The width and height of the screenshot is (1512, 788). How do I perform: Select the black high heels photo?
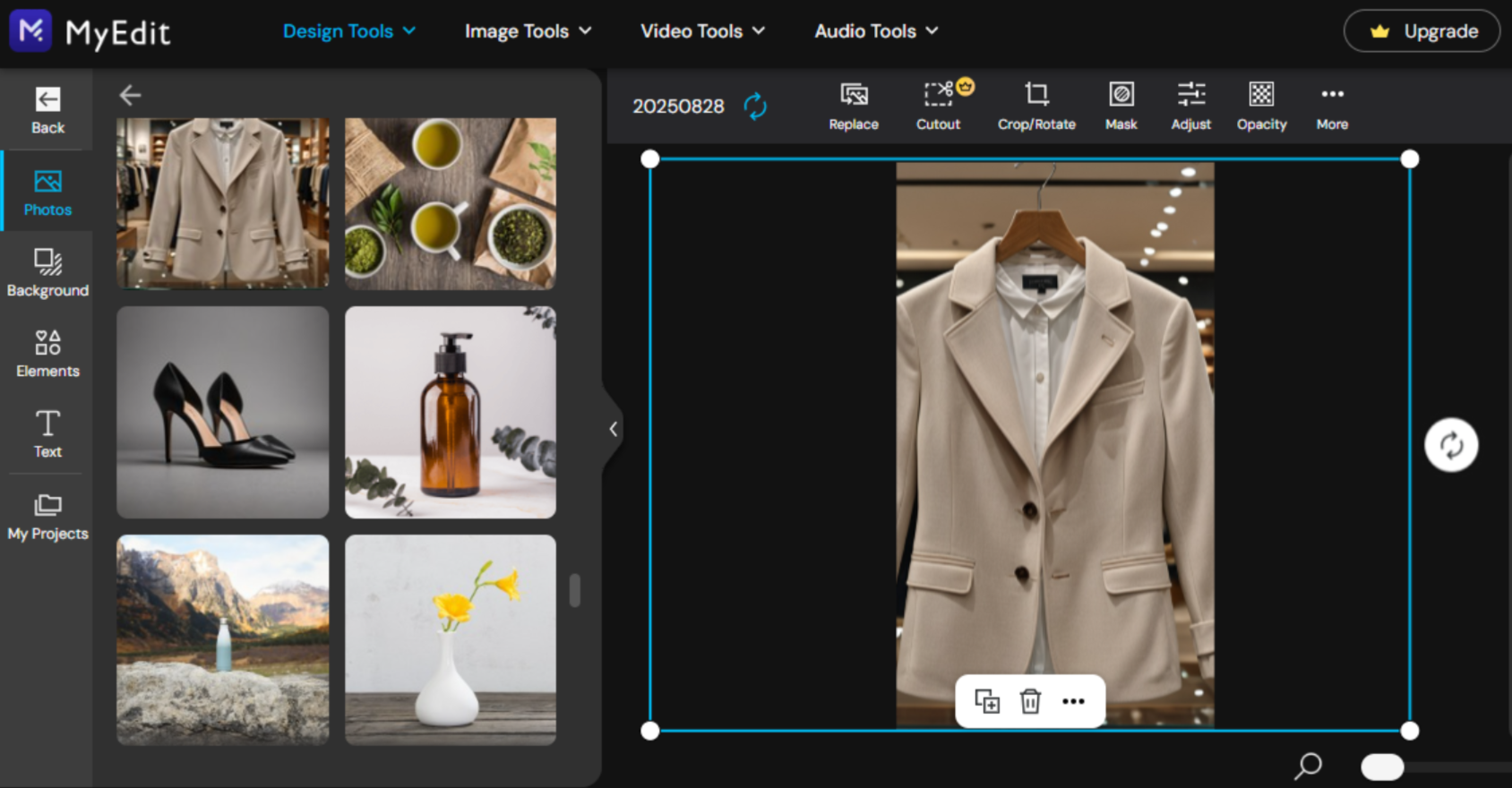(222, 412)
